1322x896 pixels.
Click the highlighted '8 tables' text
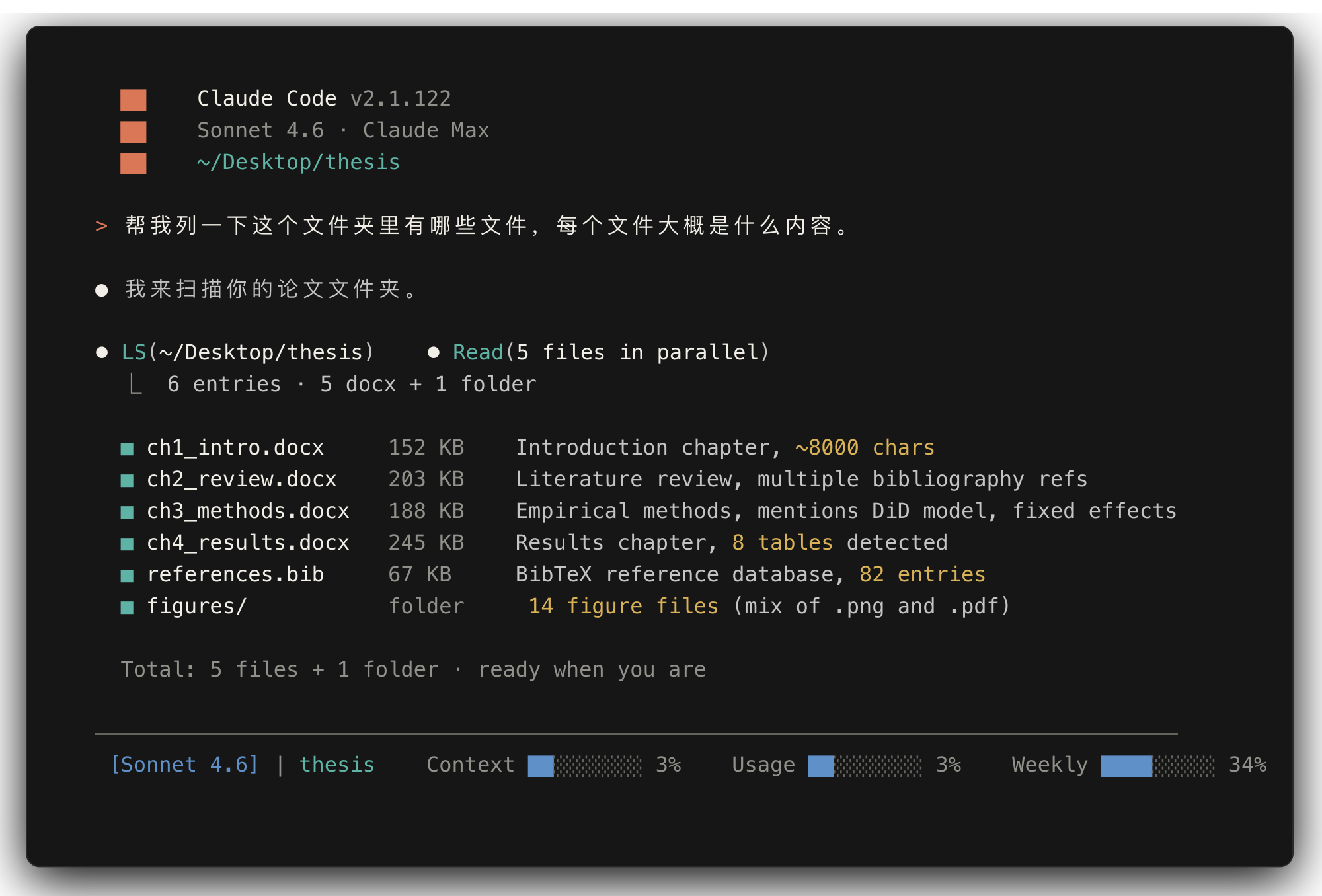pyautogui.click(x=783, y=542)
